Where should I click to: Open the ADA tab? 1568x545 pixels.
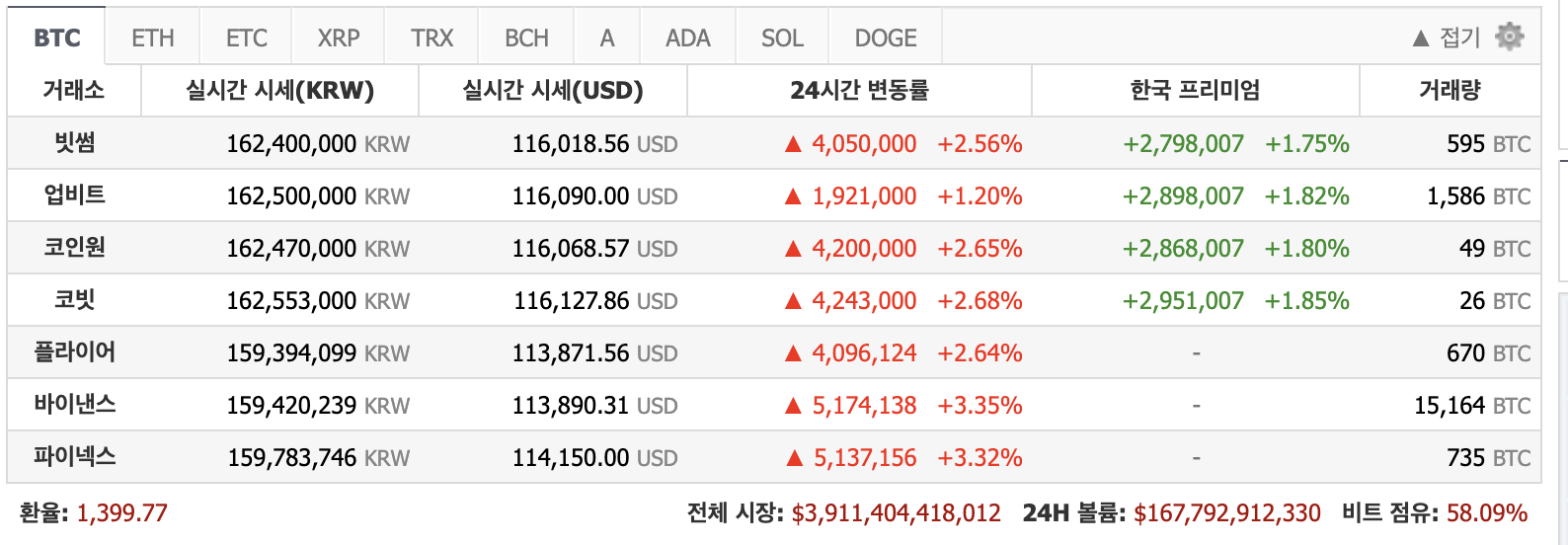(688, 38)
